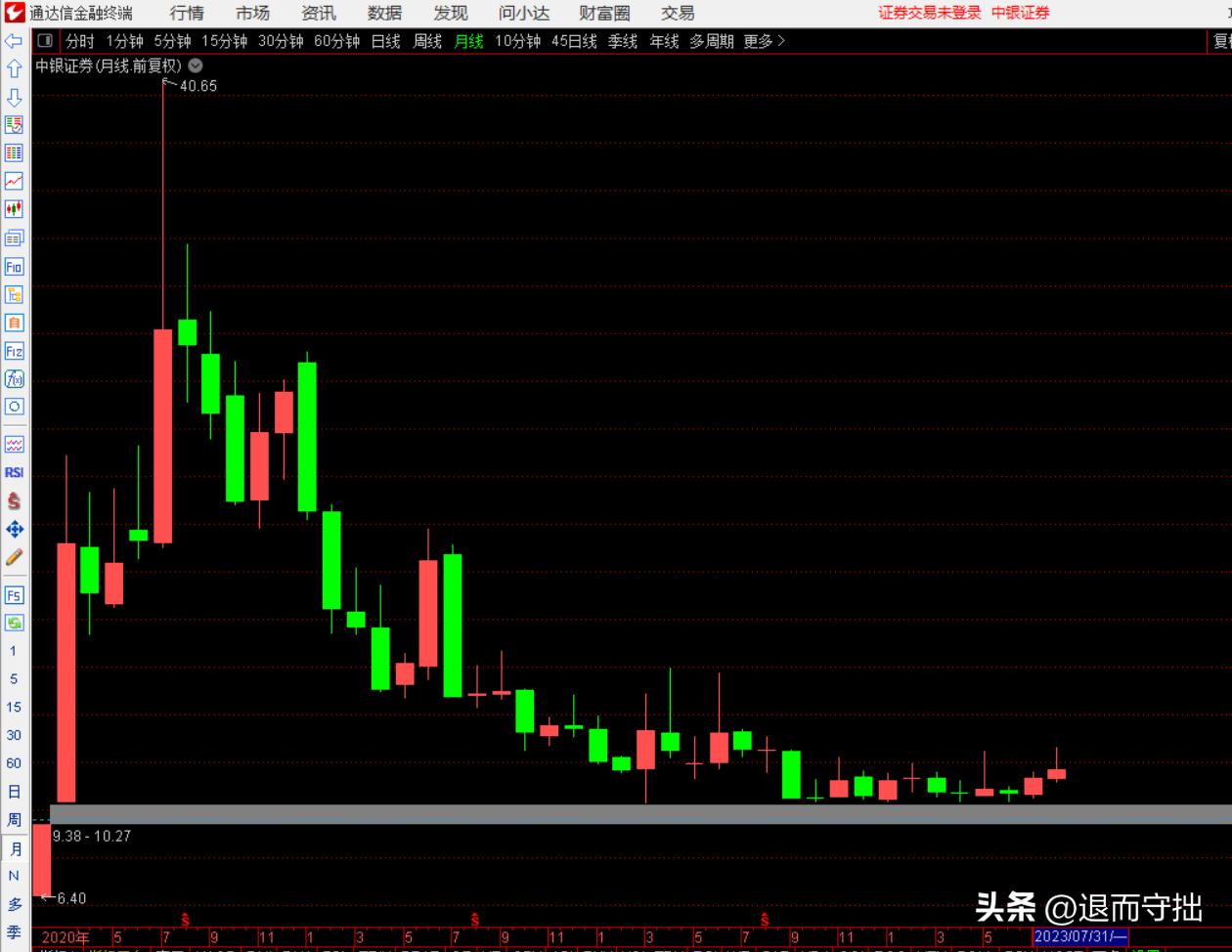Open the 资讯 menu
This screenshot has height=952, width=1232.
[x=319, y=13]
